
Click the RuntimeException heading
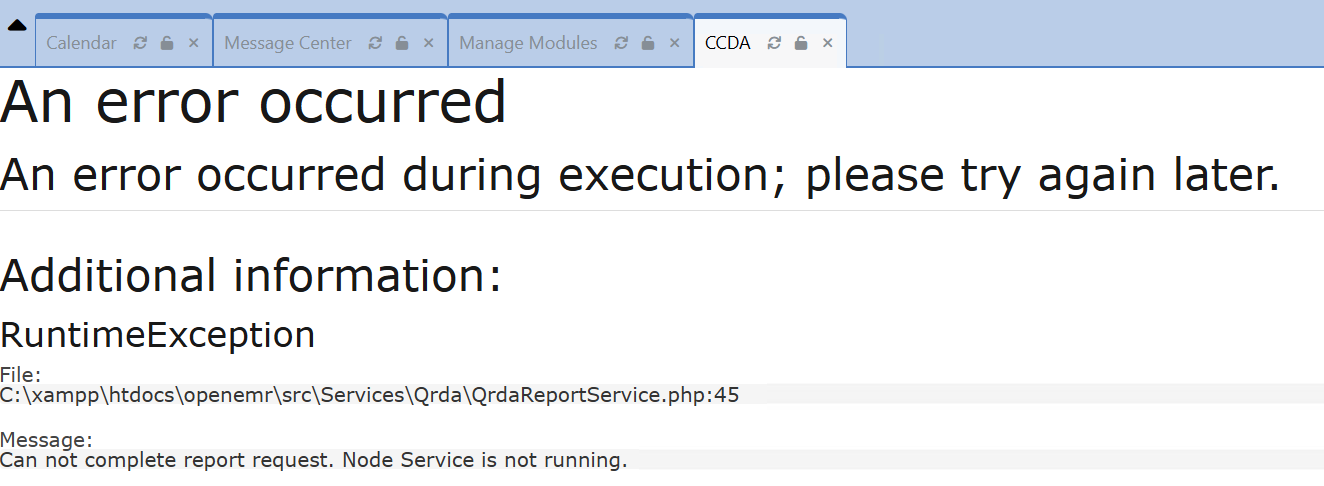[158, 334]
